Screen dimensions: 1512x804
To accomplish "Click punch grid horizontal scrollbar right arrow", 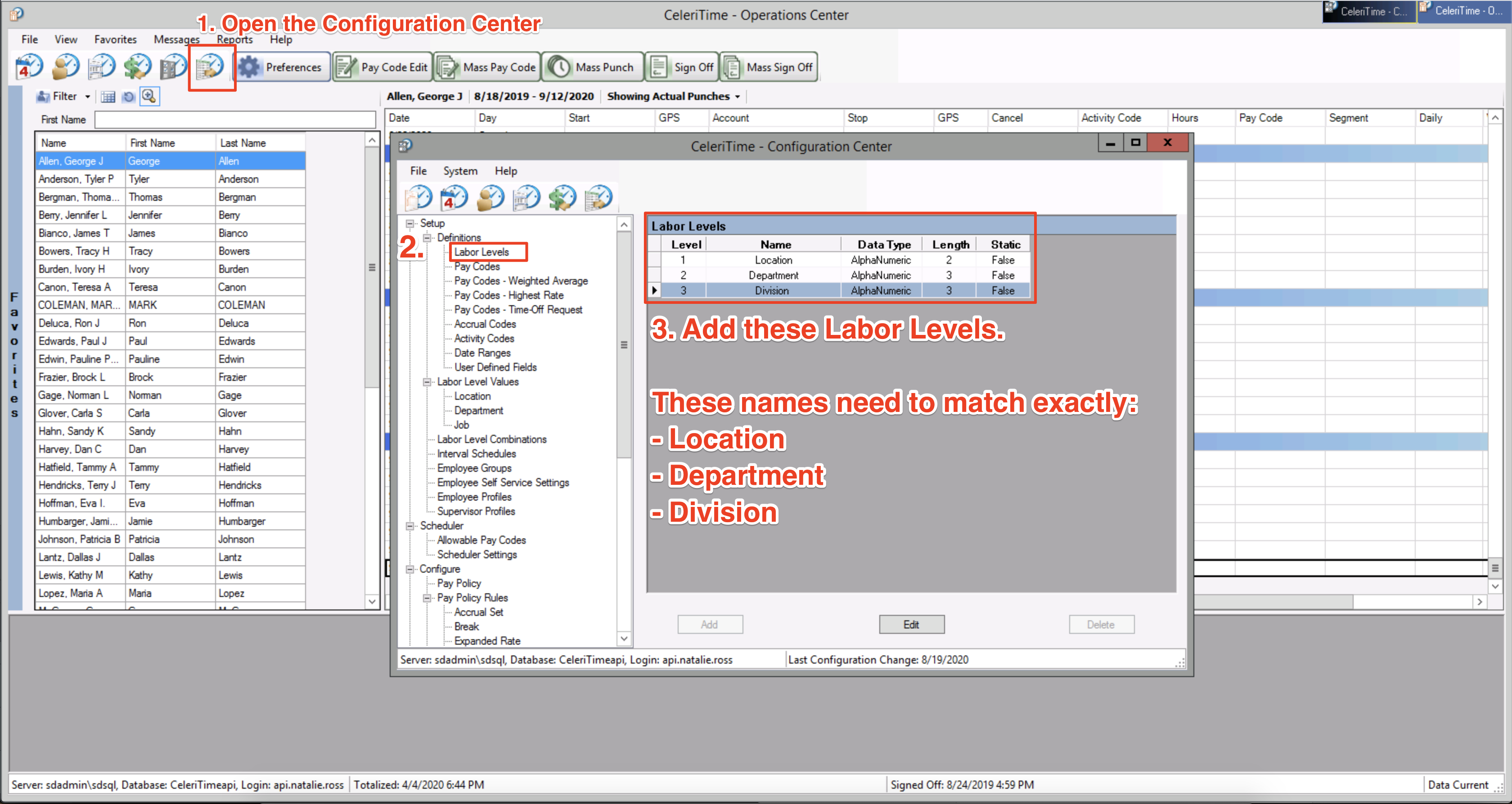I will [1479, 601].
